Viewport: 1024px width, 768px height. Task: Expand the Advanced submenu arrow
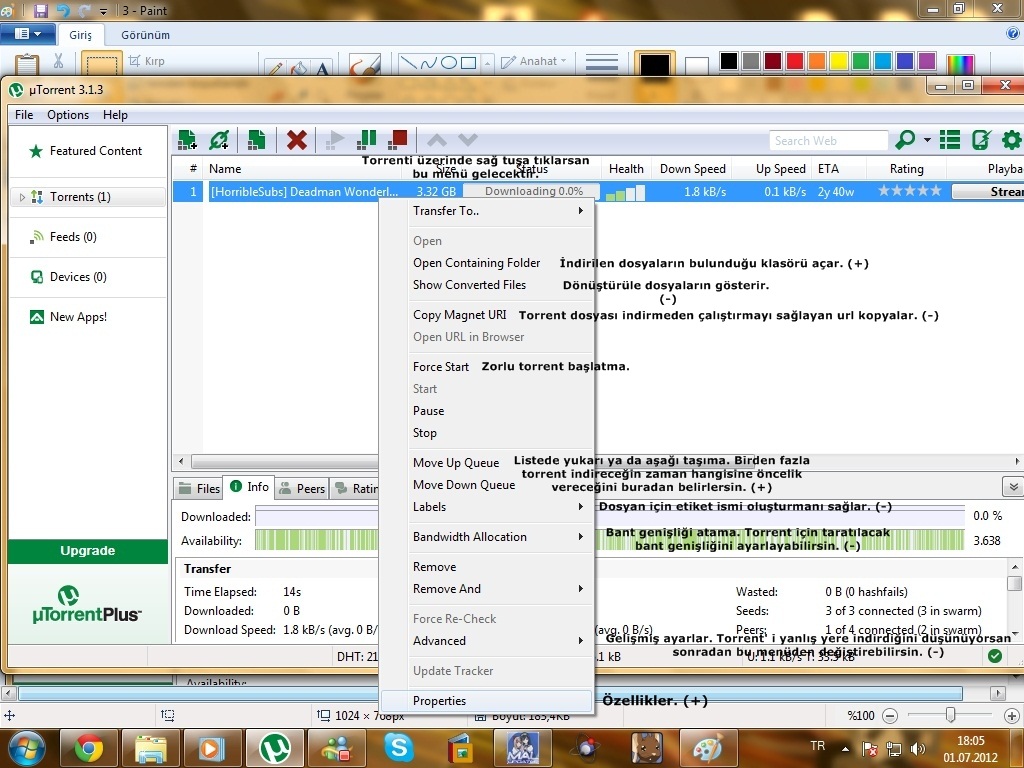coord(581,641)
